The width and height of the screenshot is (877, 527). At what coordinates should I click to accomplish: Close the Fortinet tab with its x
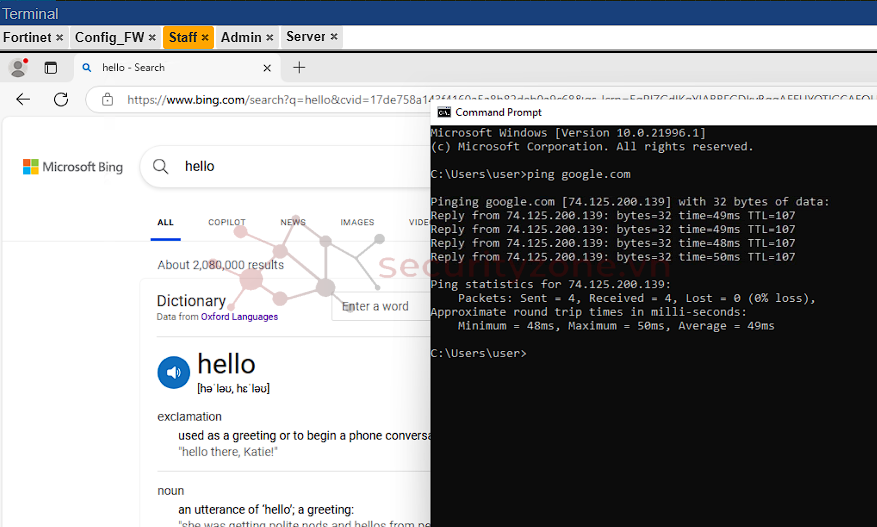[59, 37]
